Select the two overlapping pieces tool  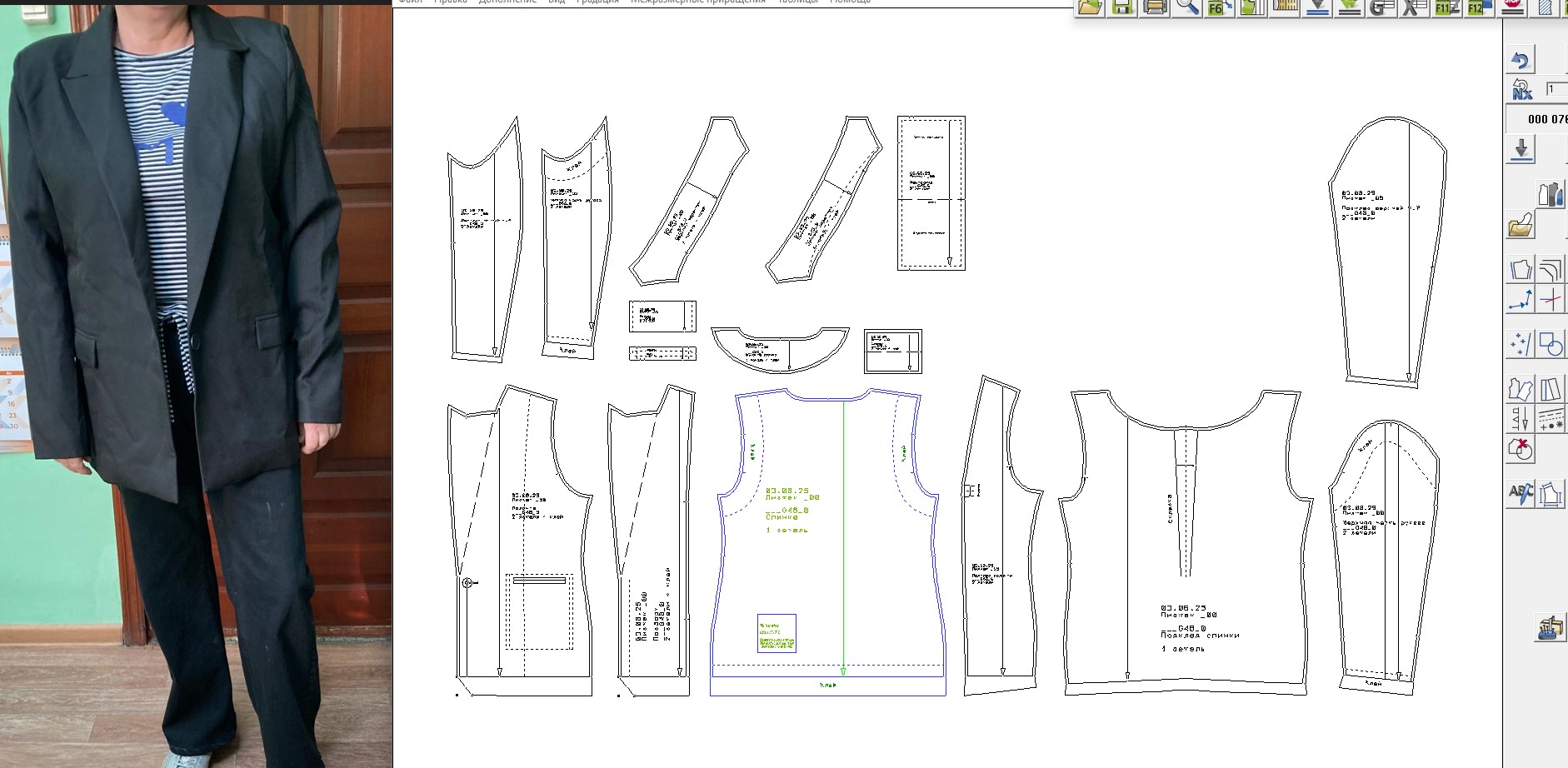point(1521,389)
